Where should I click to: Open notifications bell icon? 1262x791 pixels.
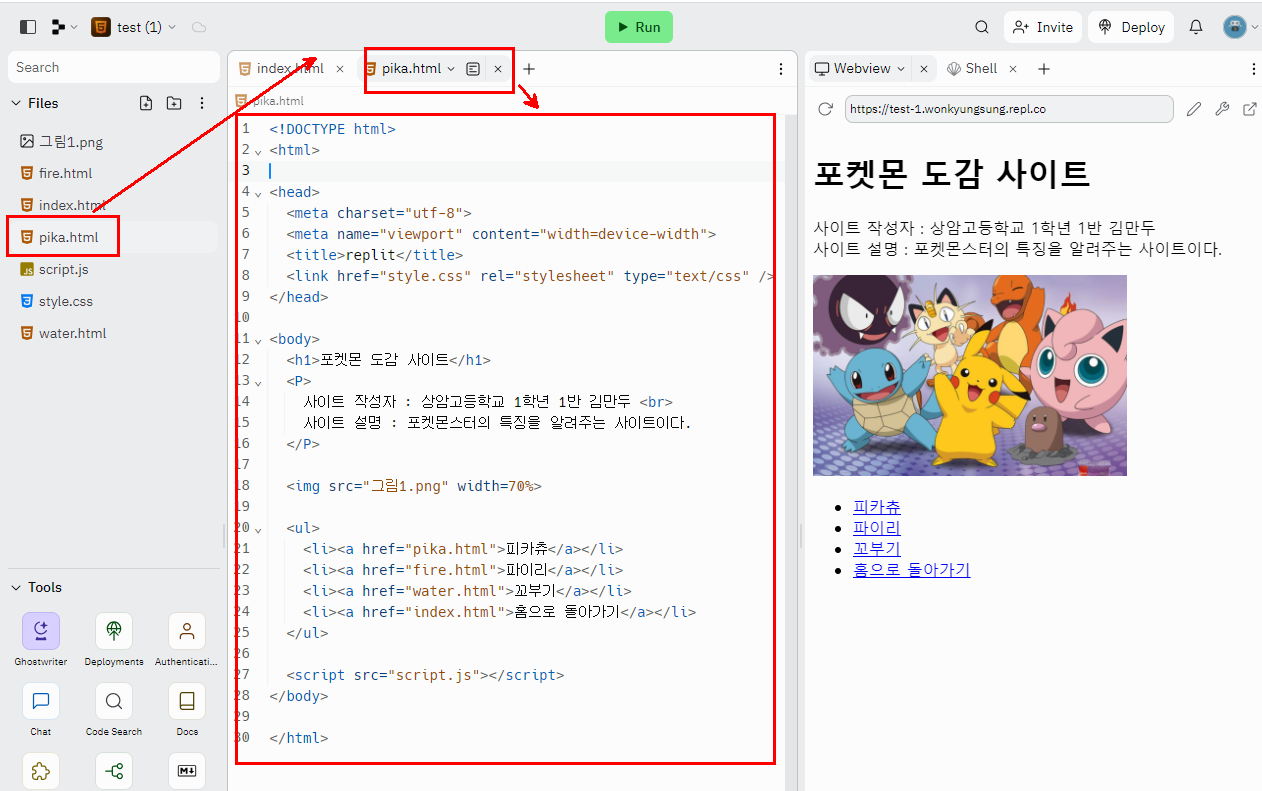click(1196, 27)
